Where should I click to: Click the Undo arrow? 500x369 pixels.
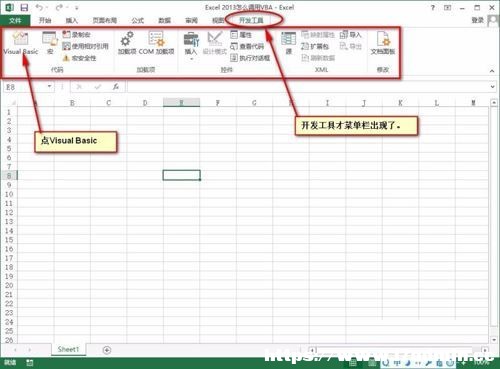39,7
